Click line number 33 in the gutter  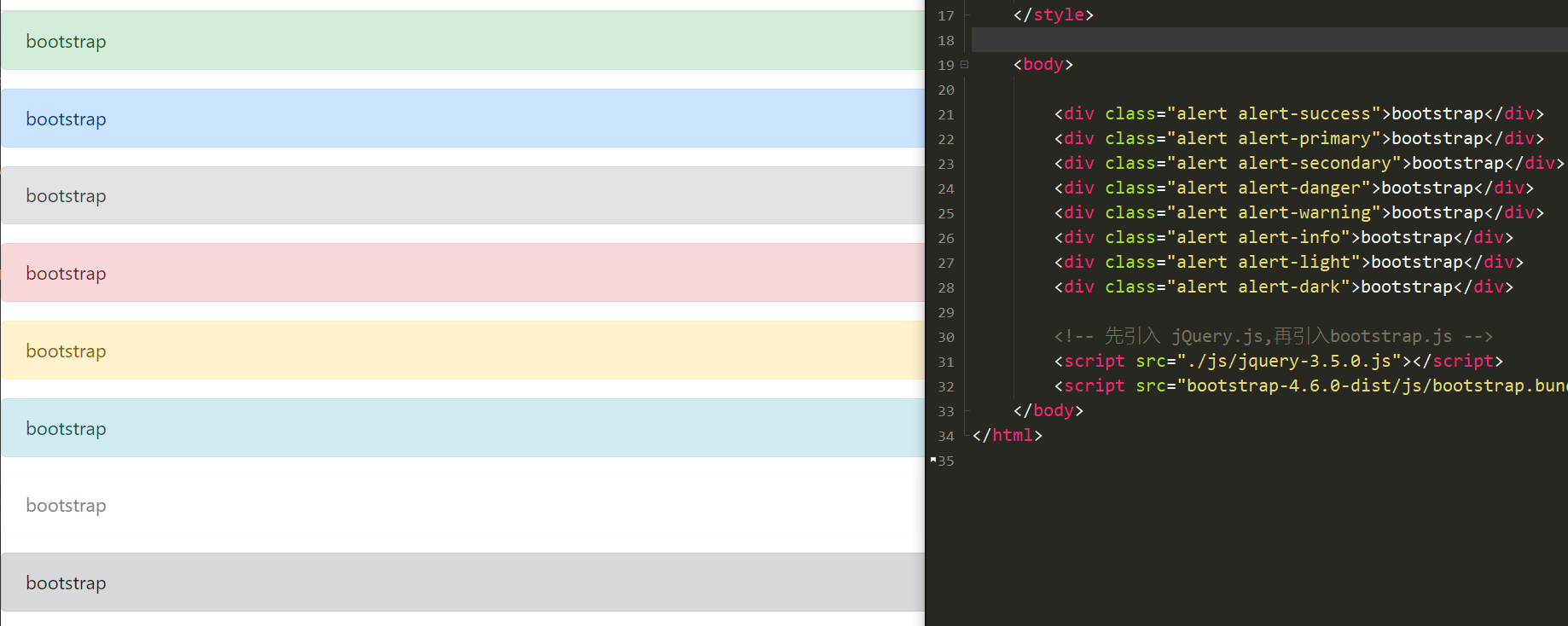point(946,411)
